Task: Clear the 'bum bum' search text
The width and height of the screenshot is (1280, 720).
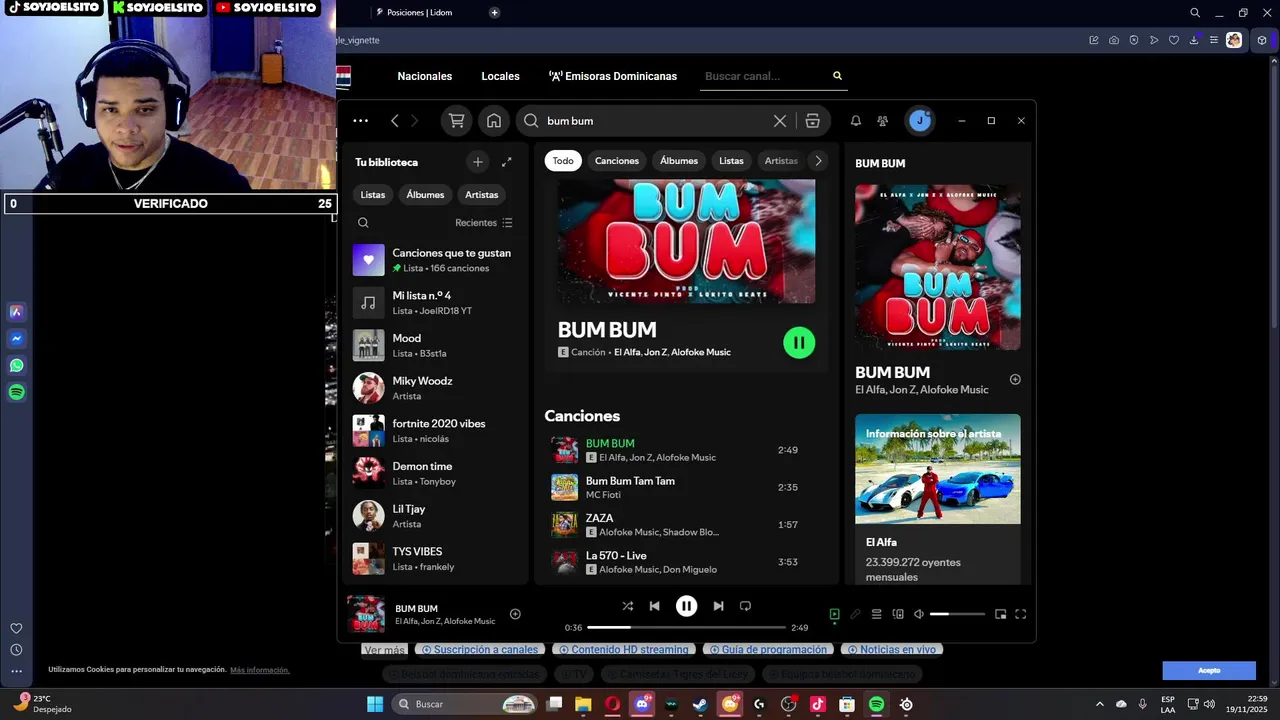Action: click(780, 121)
